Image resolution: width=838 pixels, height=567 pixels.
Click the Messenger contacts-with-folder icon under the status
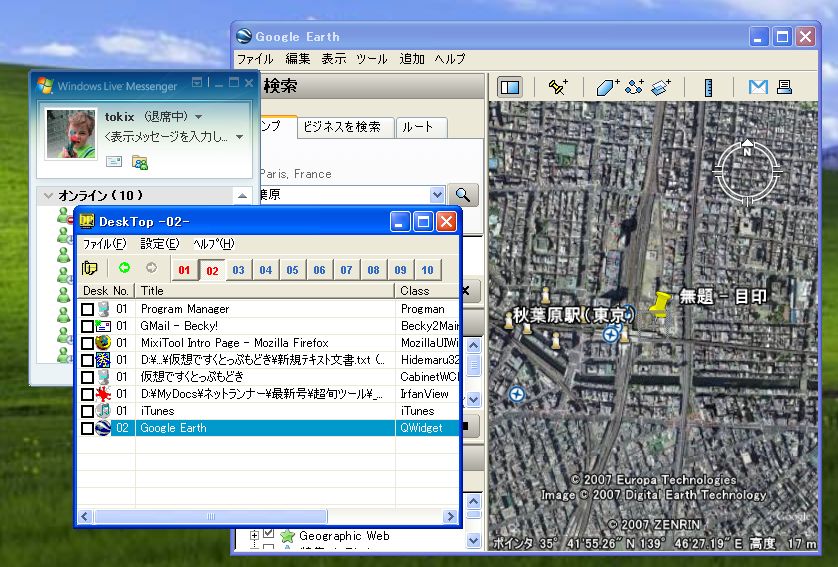(x=140, y=162)
